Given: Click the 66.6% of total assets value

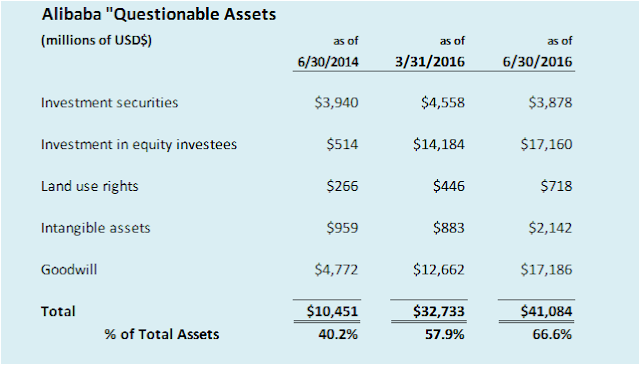Looking at the screenshot, I should 552,334.
